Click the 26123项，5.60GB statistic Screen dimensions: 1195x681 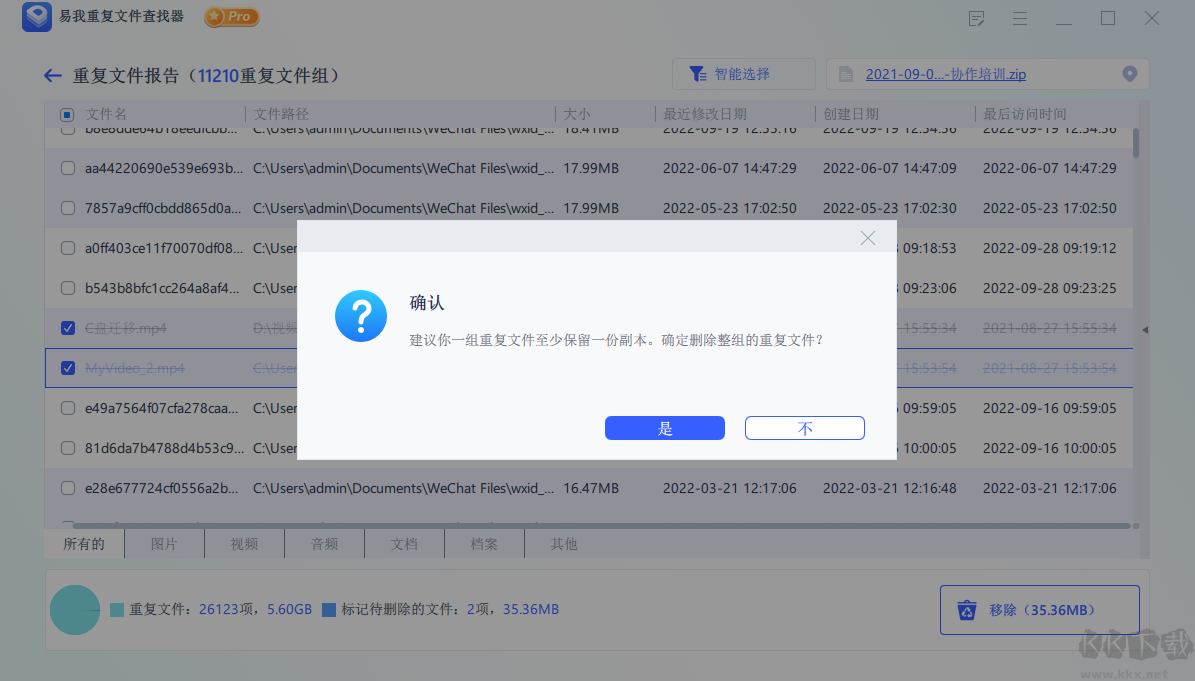255,609
